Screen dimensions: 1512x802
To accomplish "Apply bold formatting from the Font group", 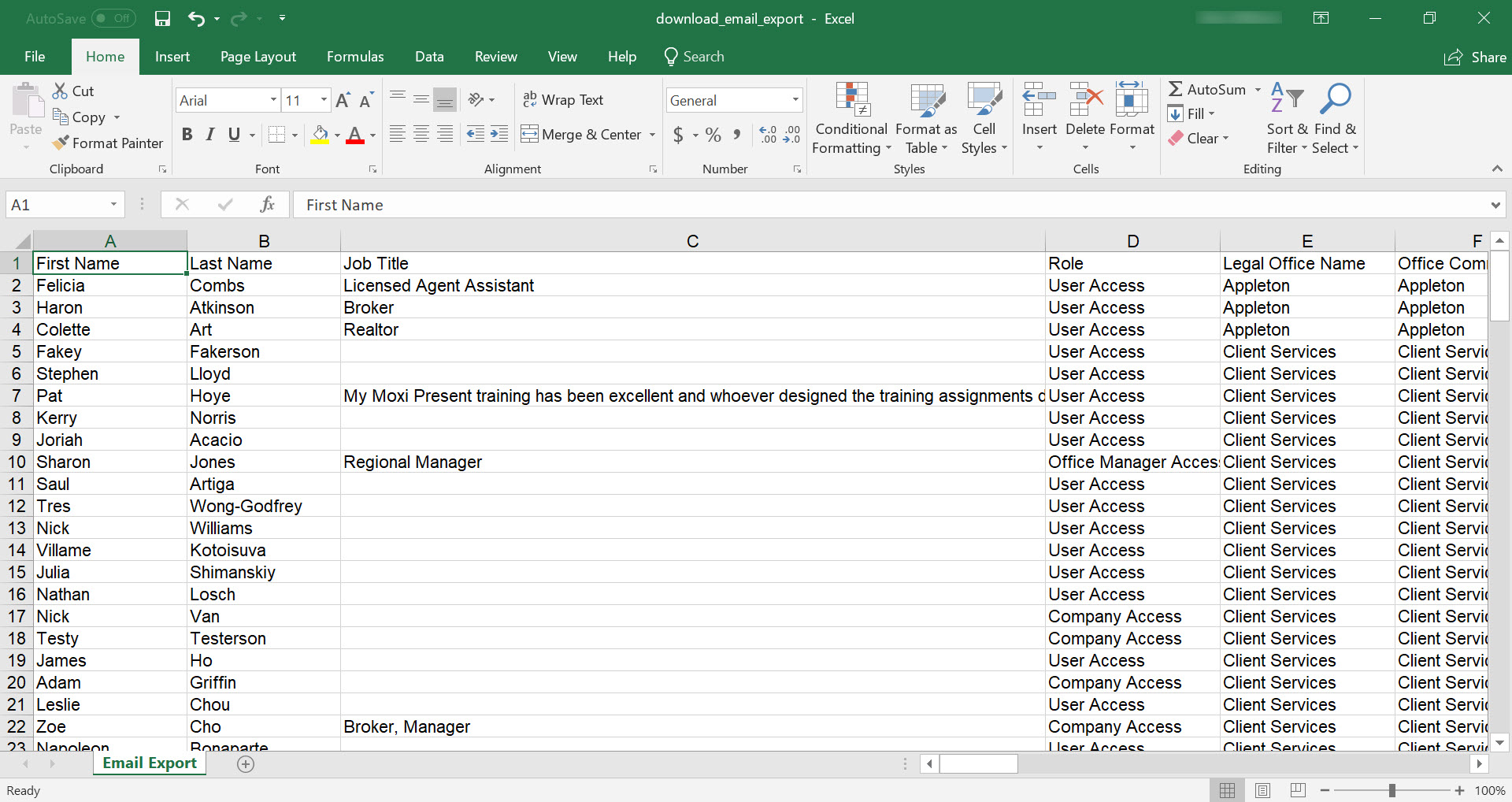I will 187,134.
